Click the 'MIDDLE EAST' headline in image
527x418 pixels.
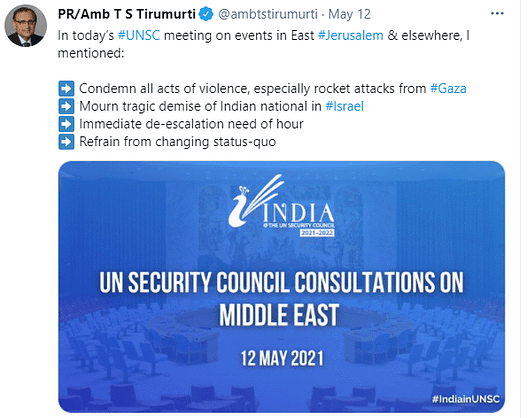coord(279,315)
